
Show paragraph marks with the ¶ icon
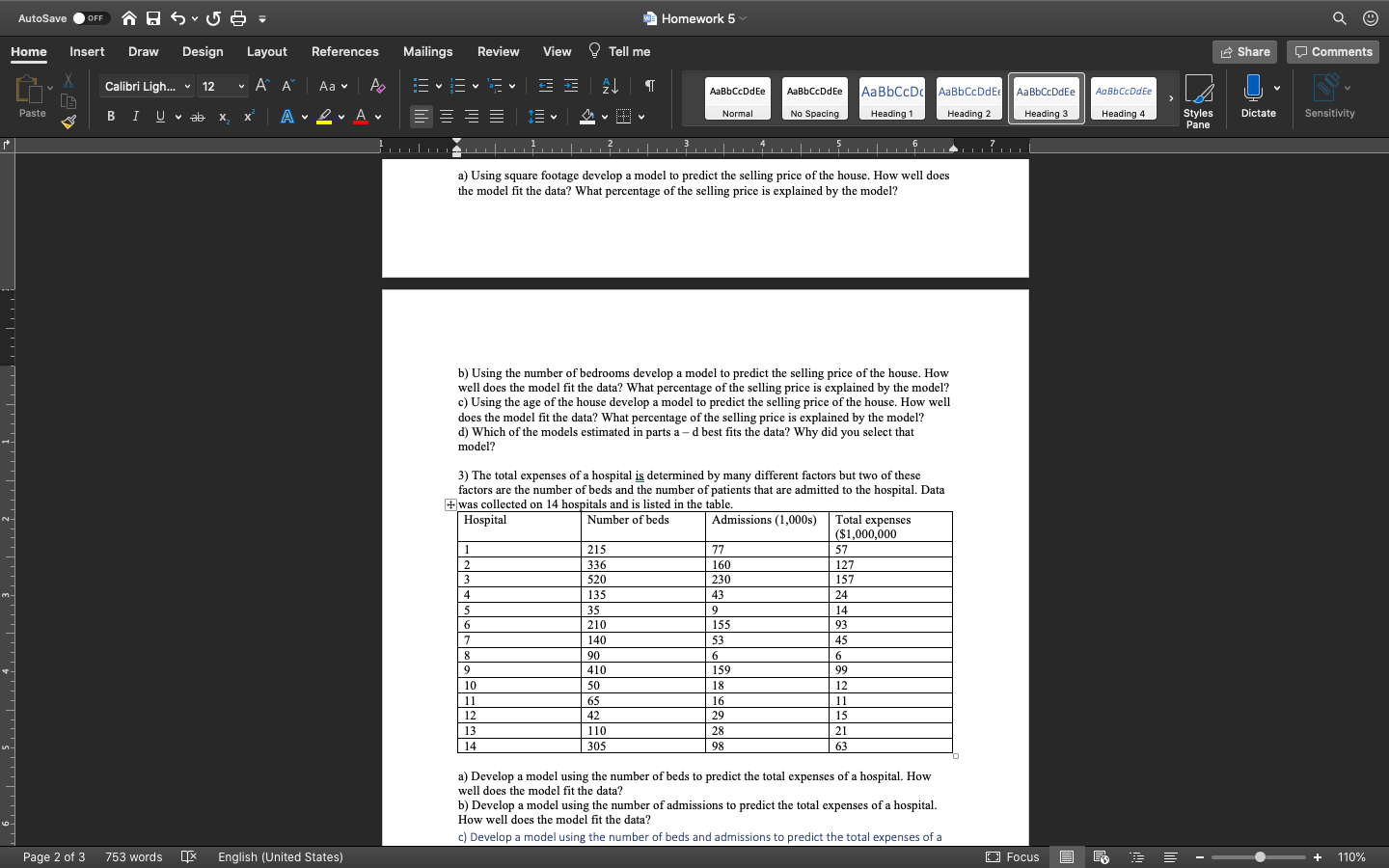649,86
